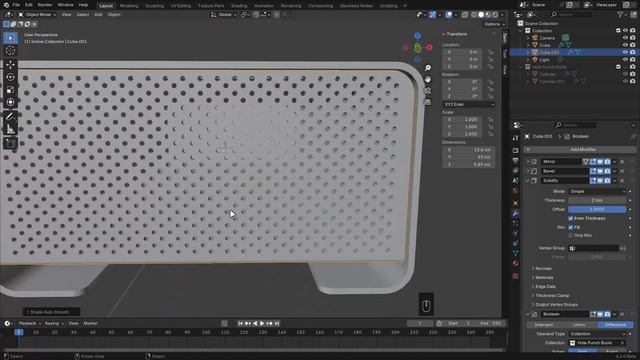640x360 pixels.
Task: Jump to timeline end button
Action: (x=277, y=323)
